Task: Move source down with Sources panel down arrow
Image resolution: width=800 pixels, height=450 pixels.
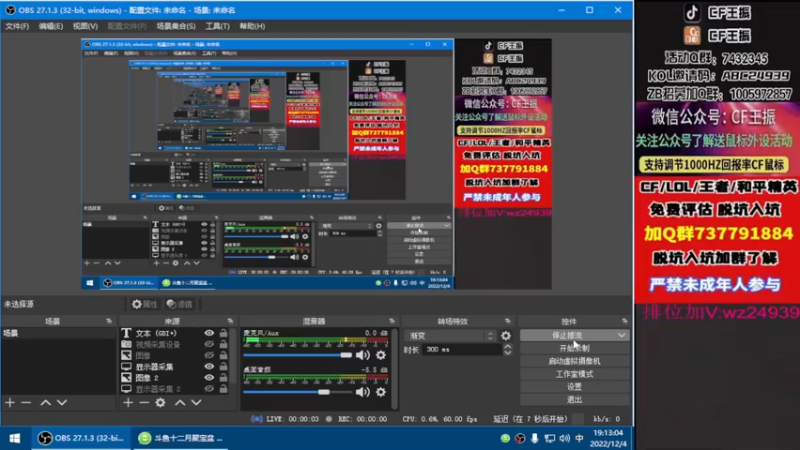Action: [x=196, y=403]
